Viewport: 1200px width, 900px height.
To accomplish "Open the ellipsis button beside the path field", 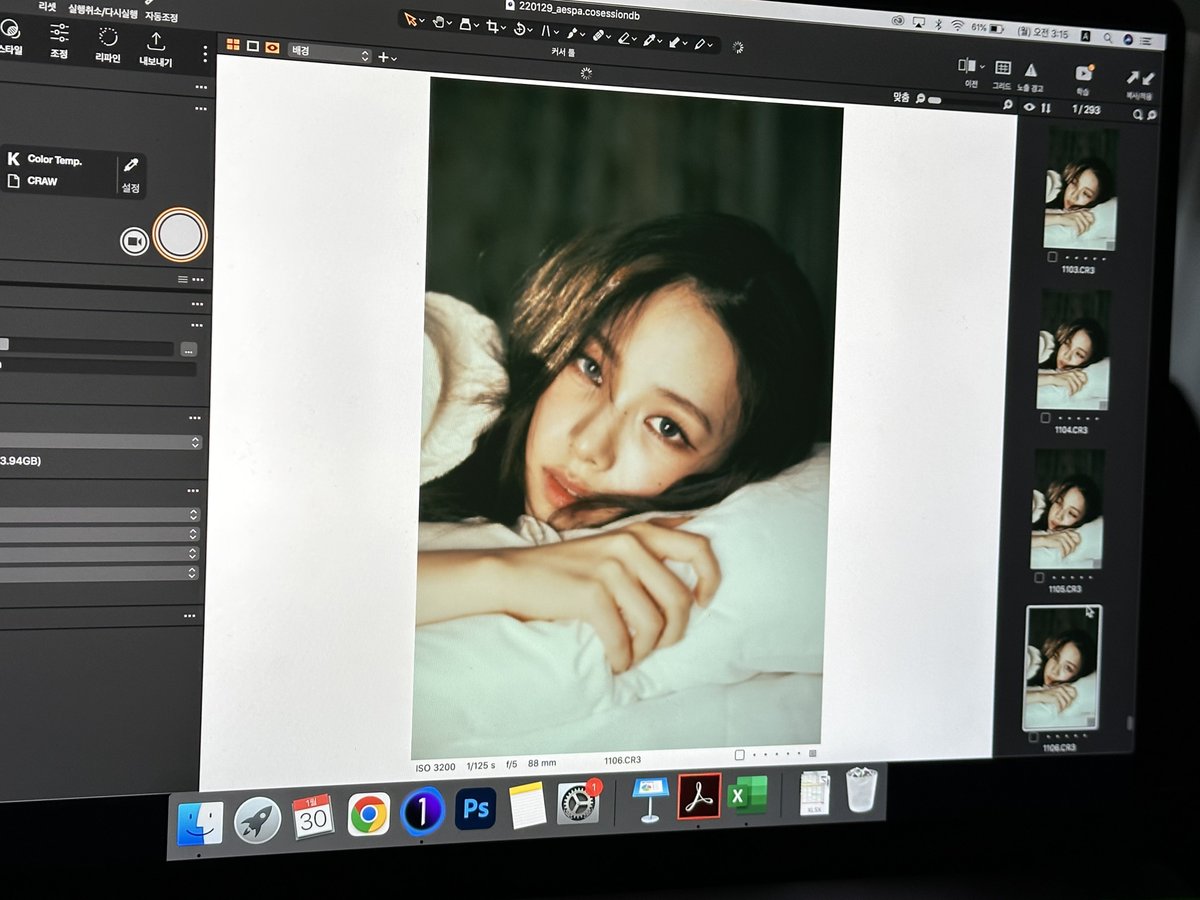I will click(188, 349).
